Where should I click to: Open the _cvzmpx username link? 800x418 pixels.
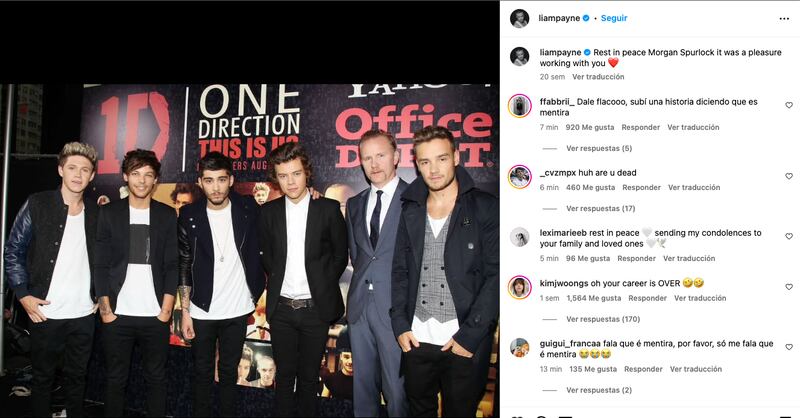tap(557, 173)
